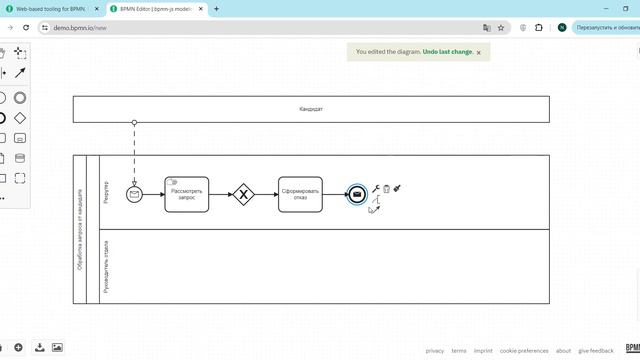
Task: Delete selected end event via trash icon
Action: click(386, 189)
